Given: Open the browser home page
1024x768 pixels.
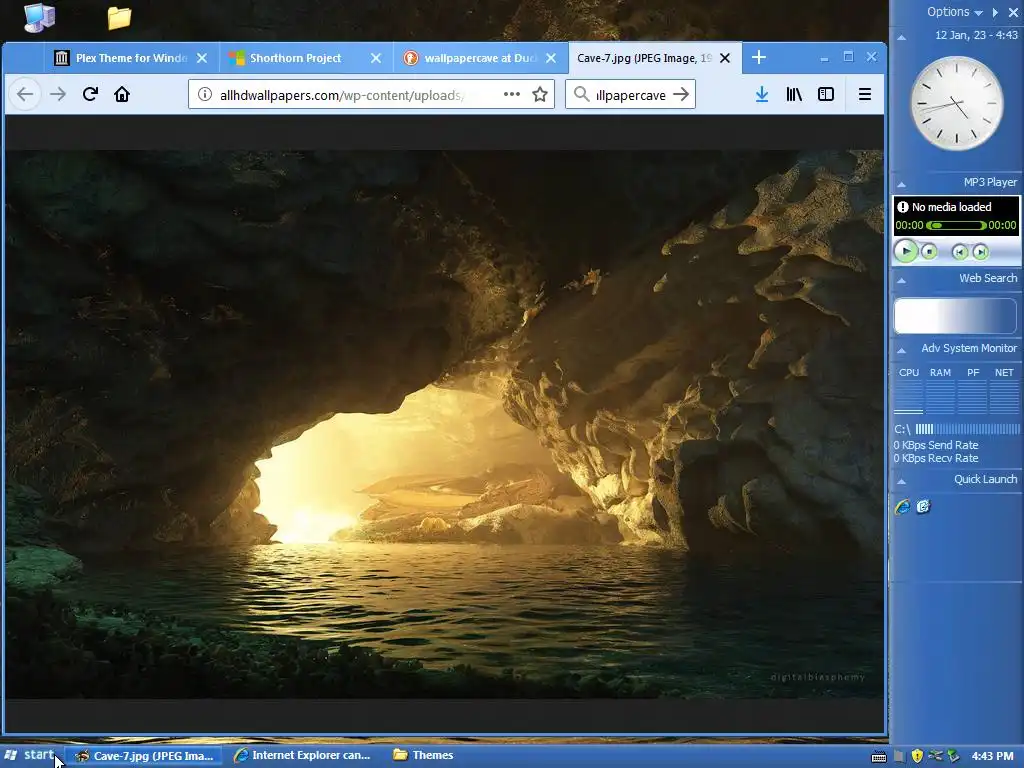Looking at the screenshot, I should pos(121,95).
